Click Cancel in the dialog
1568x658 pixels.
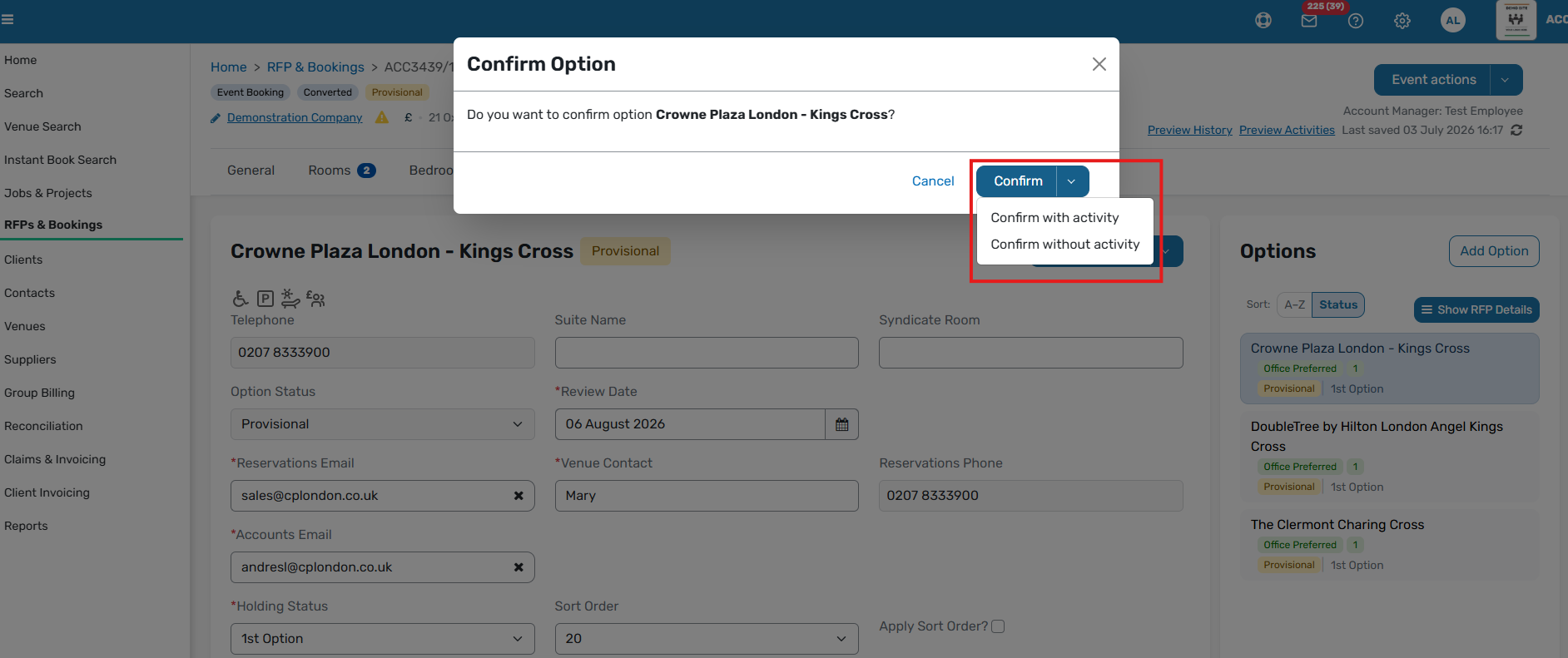click(x=933, y=181)
